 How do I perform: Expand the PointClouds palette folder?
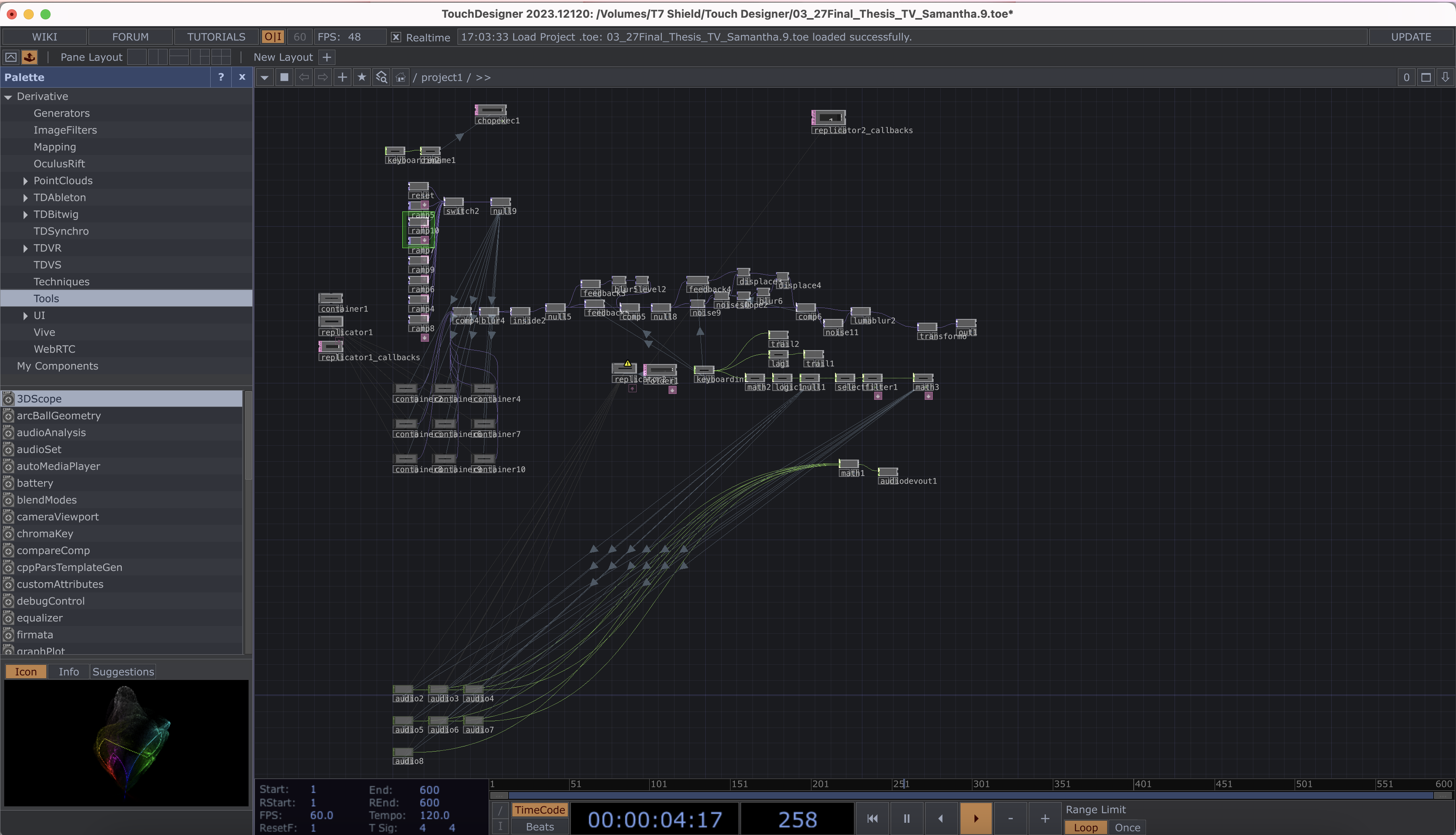(x=25, y=181)
